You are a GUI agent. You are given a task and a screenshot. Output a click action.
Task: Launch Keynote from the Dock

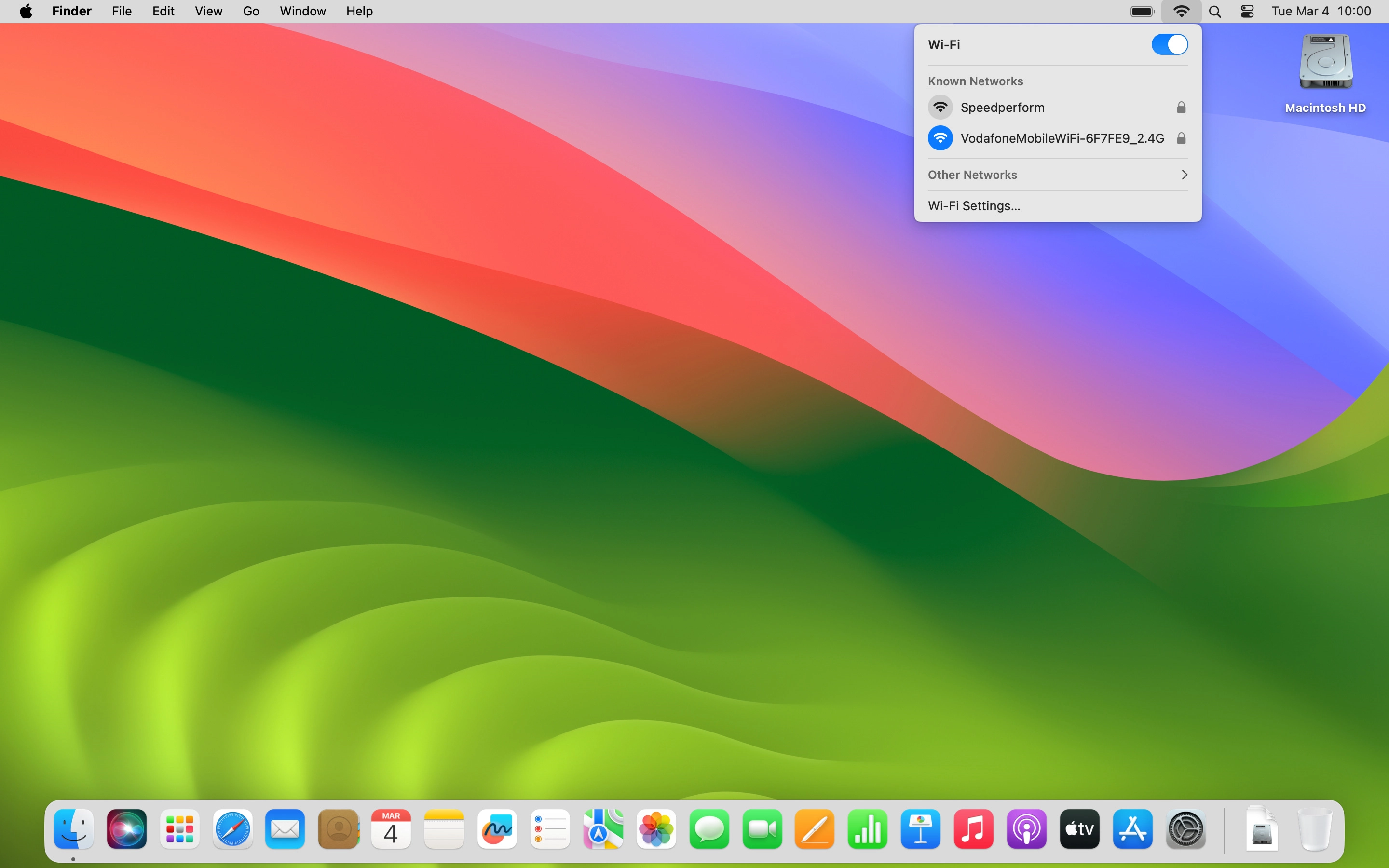pos(921,829)
